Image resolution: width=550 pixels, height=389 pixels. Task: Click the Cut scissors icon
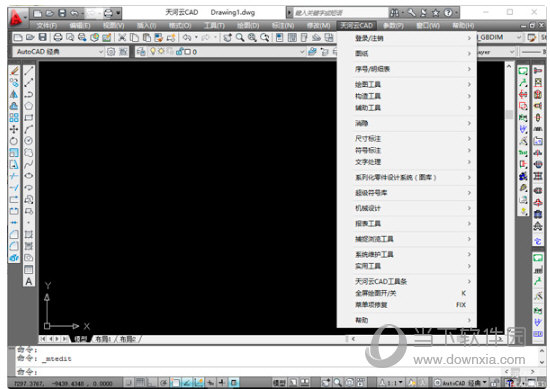122,37
